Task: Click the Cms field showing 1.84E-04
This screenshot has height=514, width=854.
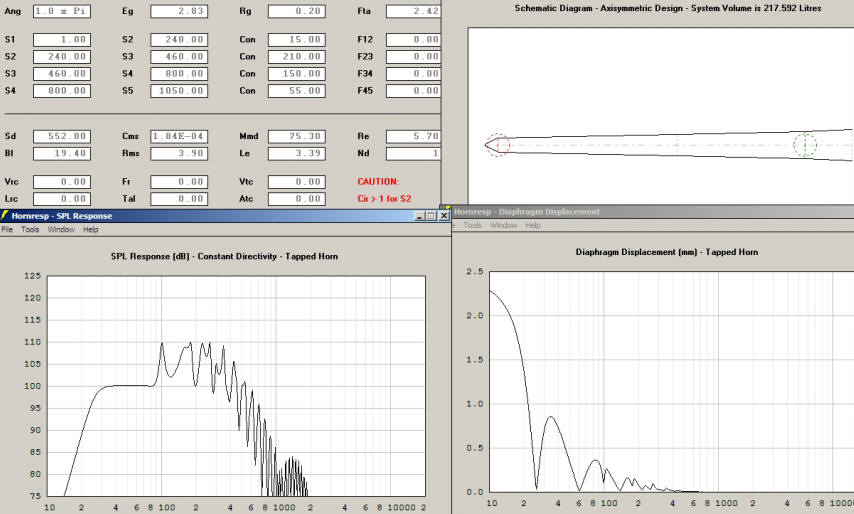Action: click(179, 137)
